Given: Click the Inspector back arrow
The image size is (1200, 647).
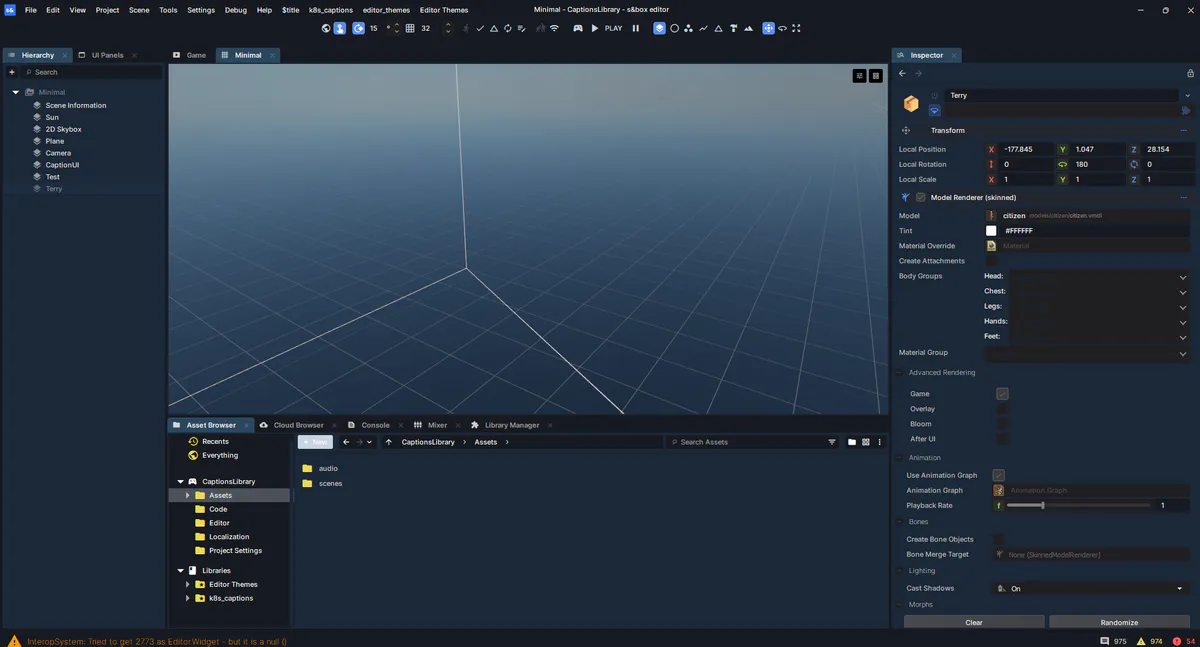Looking at the screenshot, I should [902, 73].
